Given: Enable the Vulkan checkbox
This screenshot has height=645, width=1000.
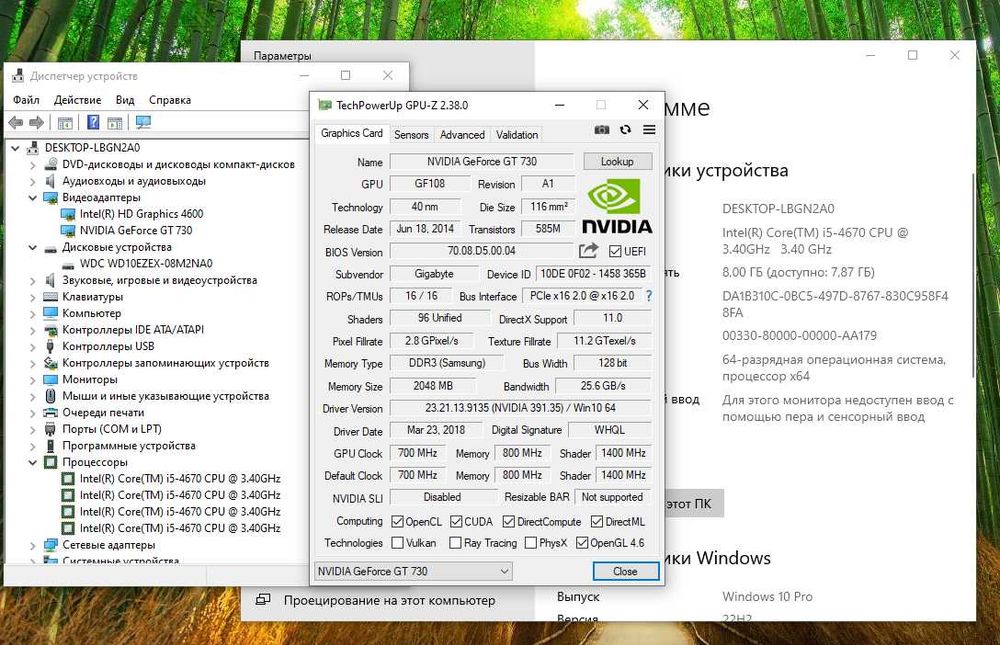Looking at the screenshot, I should (x=397, y=543).
